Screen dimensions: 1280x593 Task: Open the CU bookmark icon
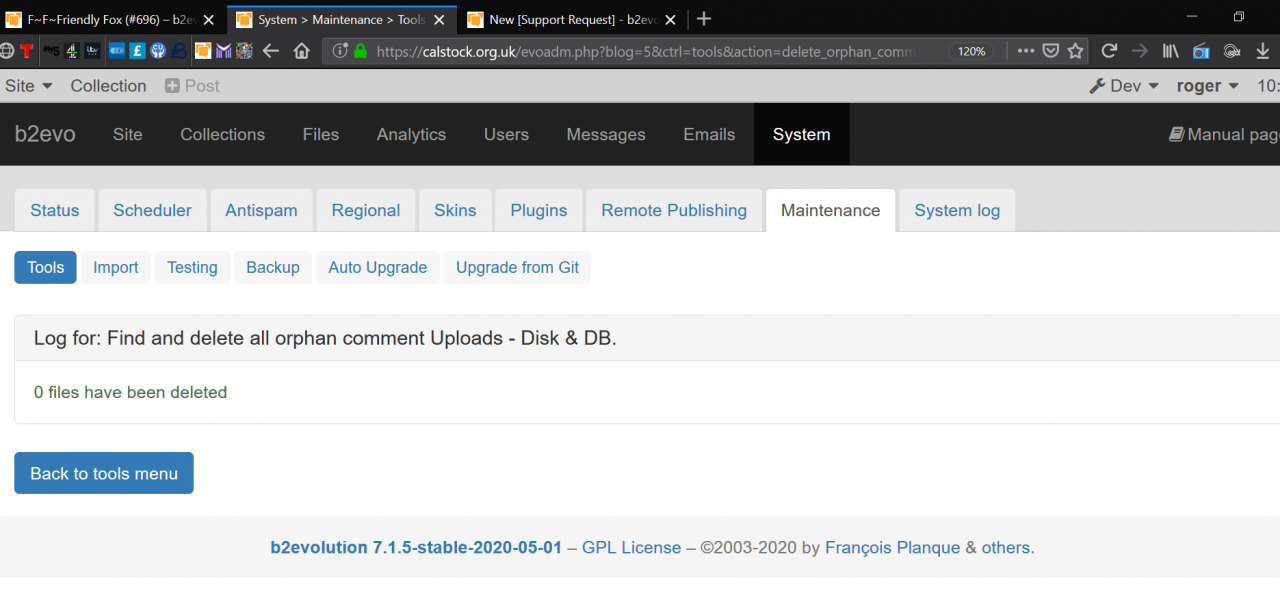click(158, 51)
